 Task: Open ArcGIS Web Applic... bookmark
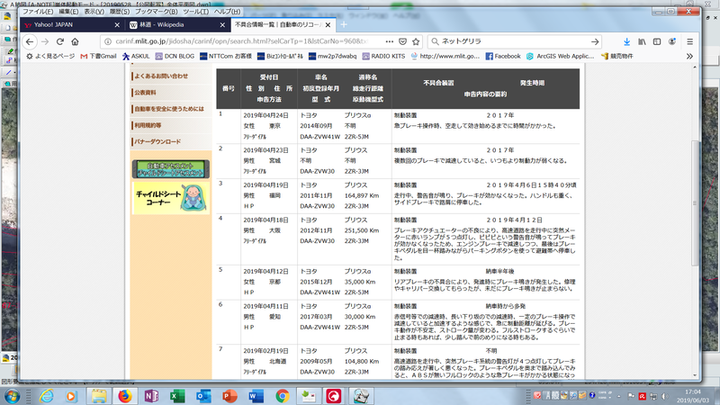pyautogui.click(x=560, y=56)
